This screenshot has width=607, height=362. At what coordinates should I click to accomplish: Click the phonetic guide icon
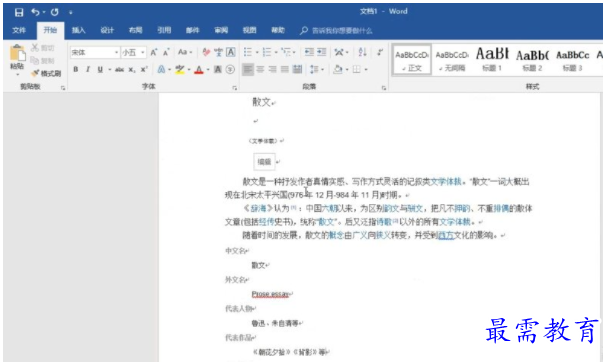(x=218, y=52)
